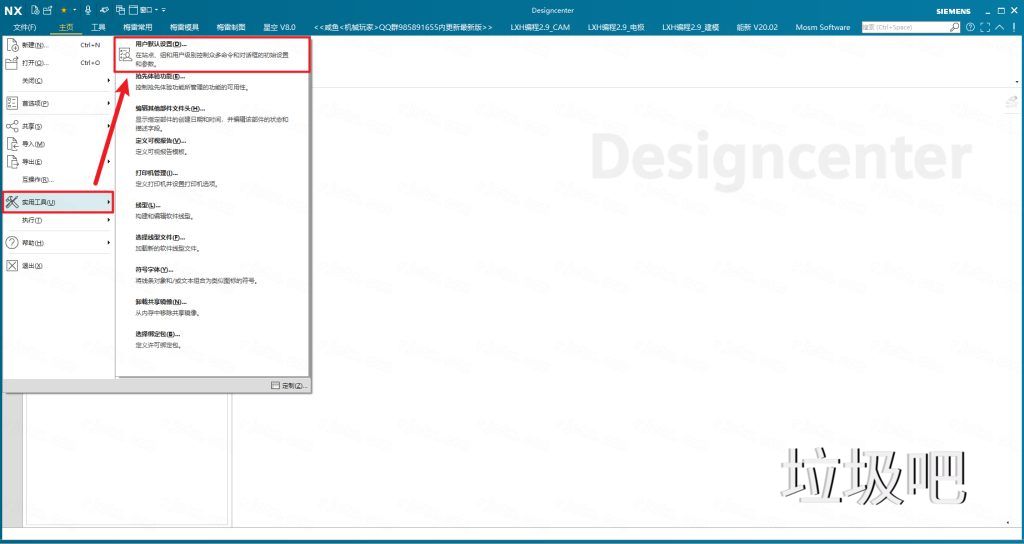Click the 帮助 (Help) question mark icon
The width and height of the screenshot is (1024, 544).
pos(13,243)
